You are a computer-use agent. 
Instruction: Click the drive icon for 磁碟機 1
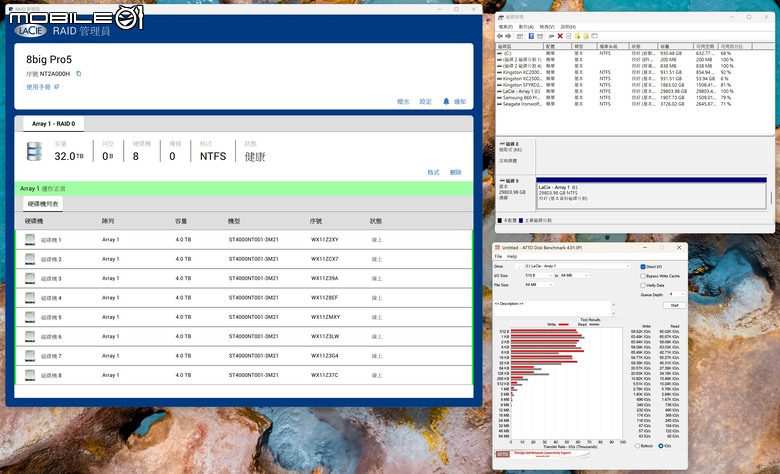click(x=30, y=239)
